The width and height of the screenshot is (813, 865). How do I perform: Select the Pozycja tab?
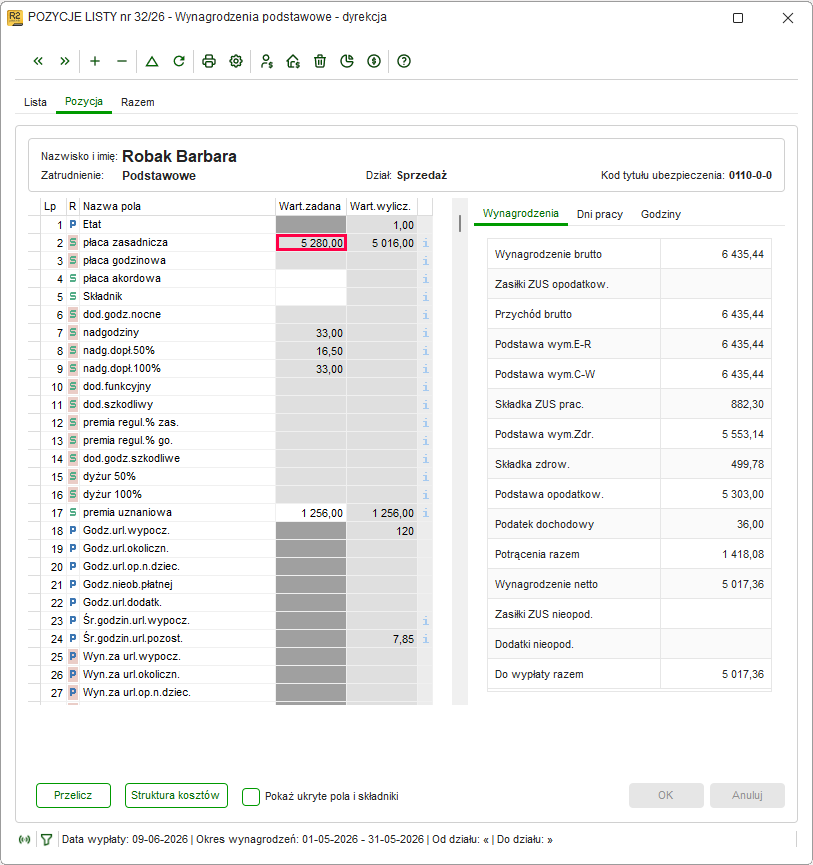tap(84, 102)
